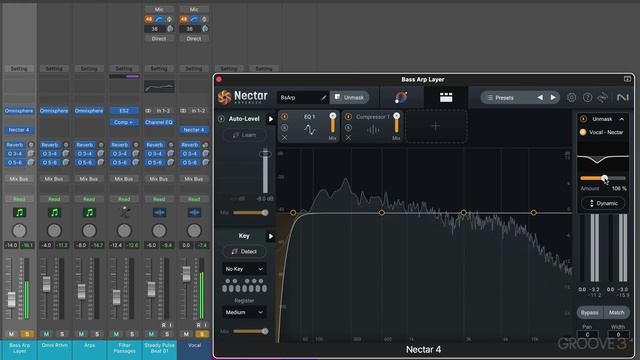The width and height of the screenshot is (640, 360).
Task: Open the Channel EQ plugin slot
Action: coord(159,122)
